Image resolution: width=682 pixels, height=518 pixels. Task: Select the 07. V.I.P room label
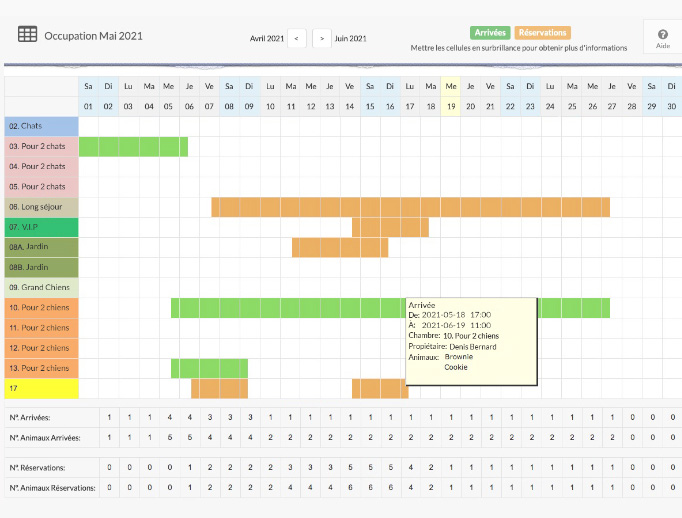coord(41,227)
